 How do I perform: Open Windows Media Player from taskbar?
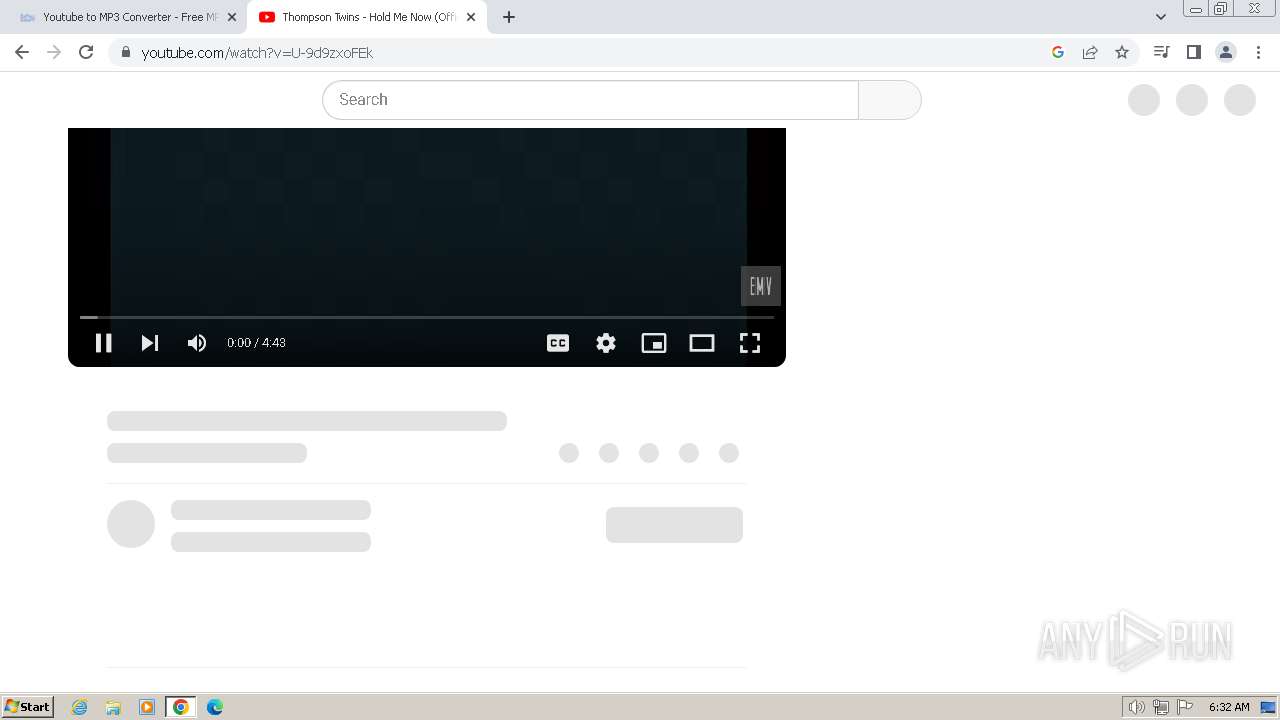147,707
